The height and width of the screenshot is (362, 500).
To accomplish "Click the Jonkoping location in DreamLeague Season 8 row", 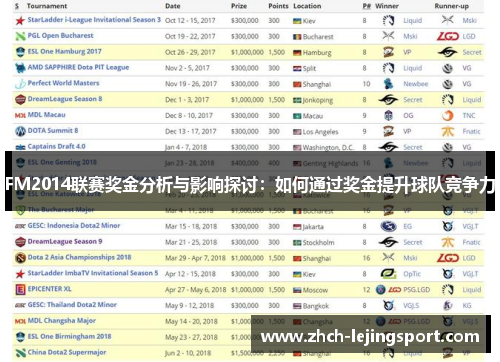I will tap(317, 100).
